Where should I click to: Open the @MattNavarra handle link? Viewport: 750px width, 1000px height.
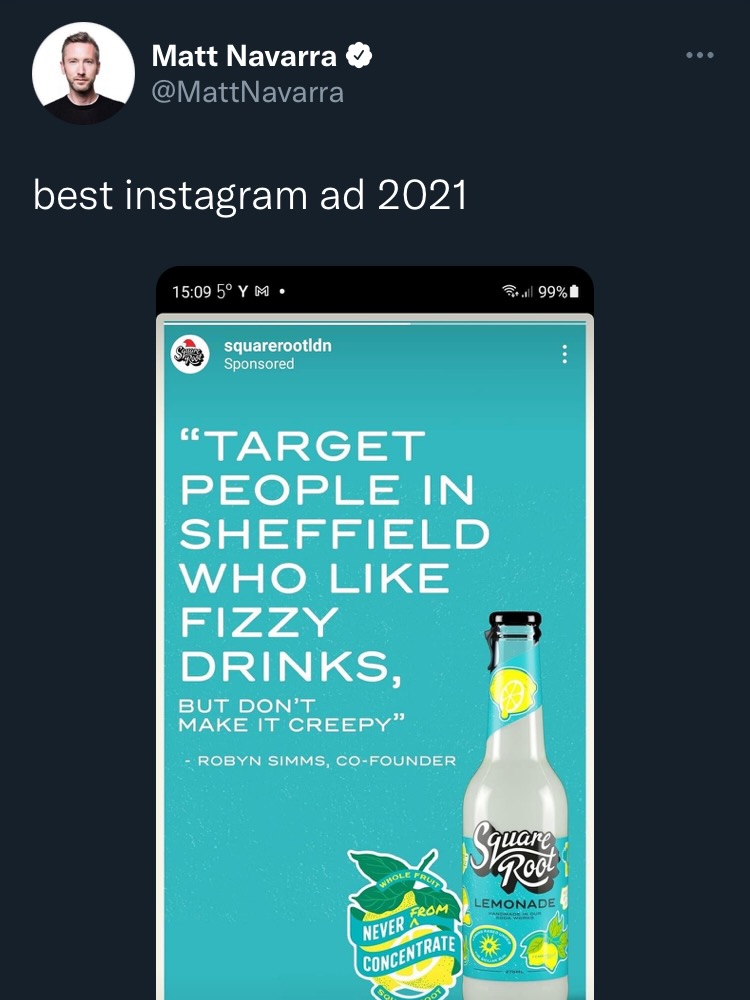coord(247,92)
